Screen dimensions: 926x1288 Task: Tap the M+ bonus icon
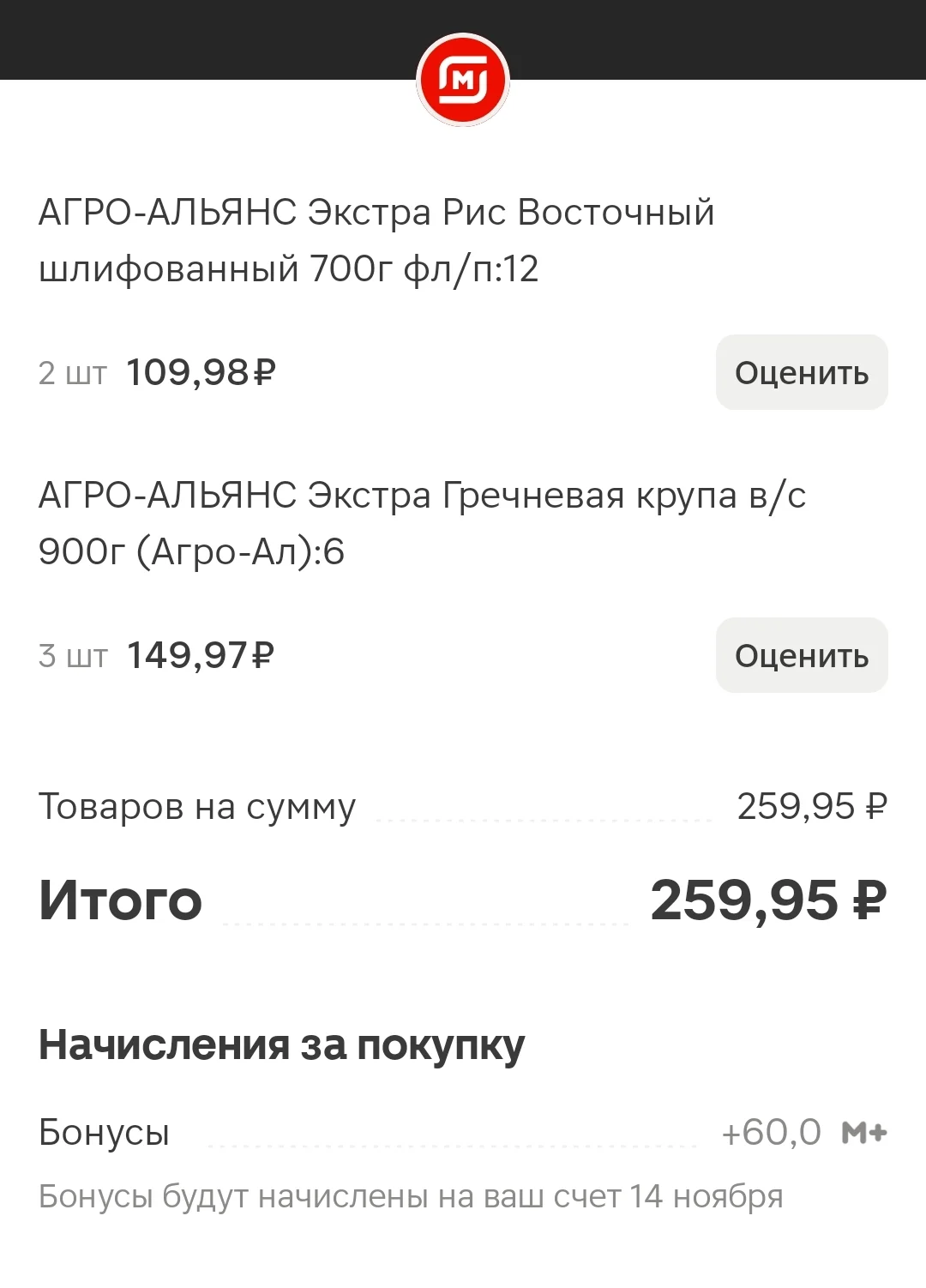point(864,1133)
